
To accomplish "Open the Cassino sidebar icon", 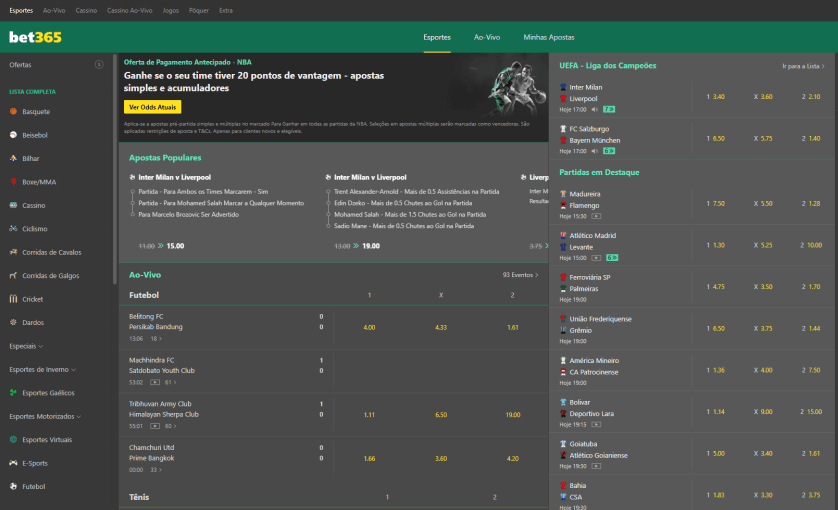I will tap(13, 205).
